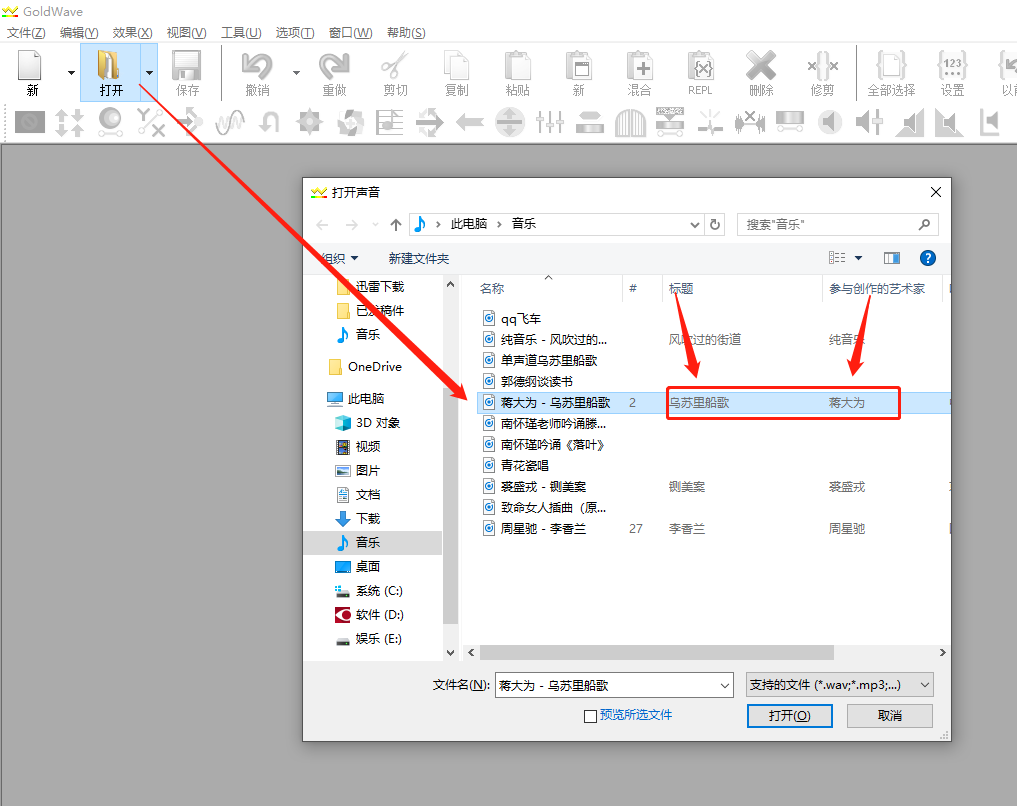Open the dropdown arrow next to Undo (撤销)
Viewport: 1017px width, 806px height.
[x=296, y=73]
